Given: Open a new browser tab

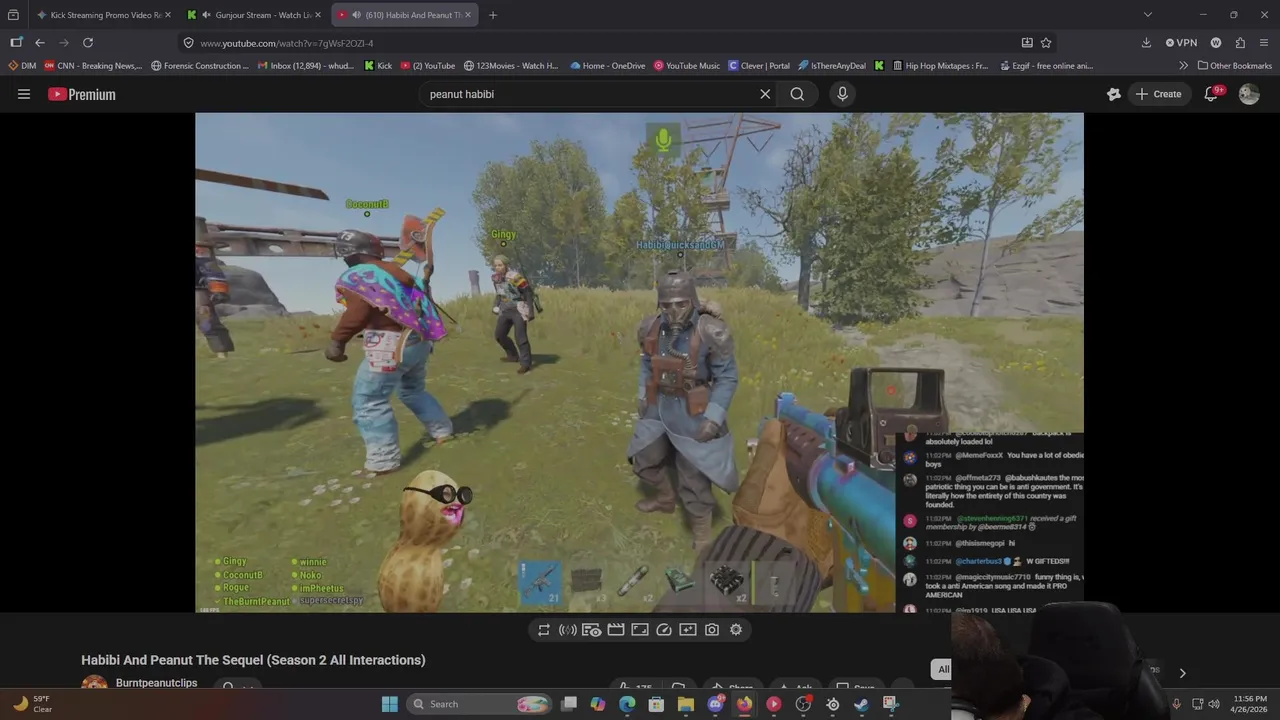Looking at the screenshot, I should (x=493, y=15).
